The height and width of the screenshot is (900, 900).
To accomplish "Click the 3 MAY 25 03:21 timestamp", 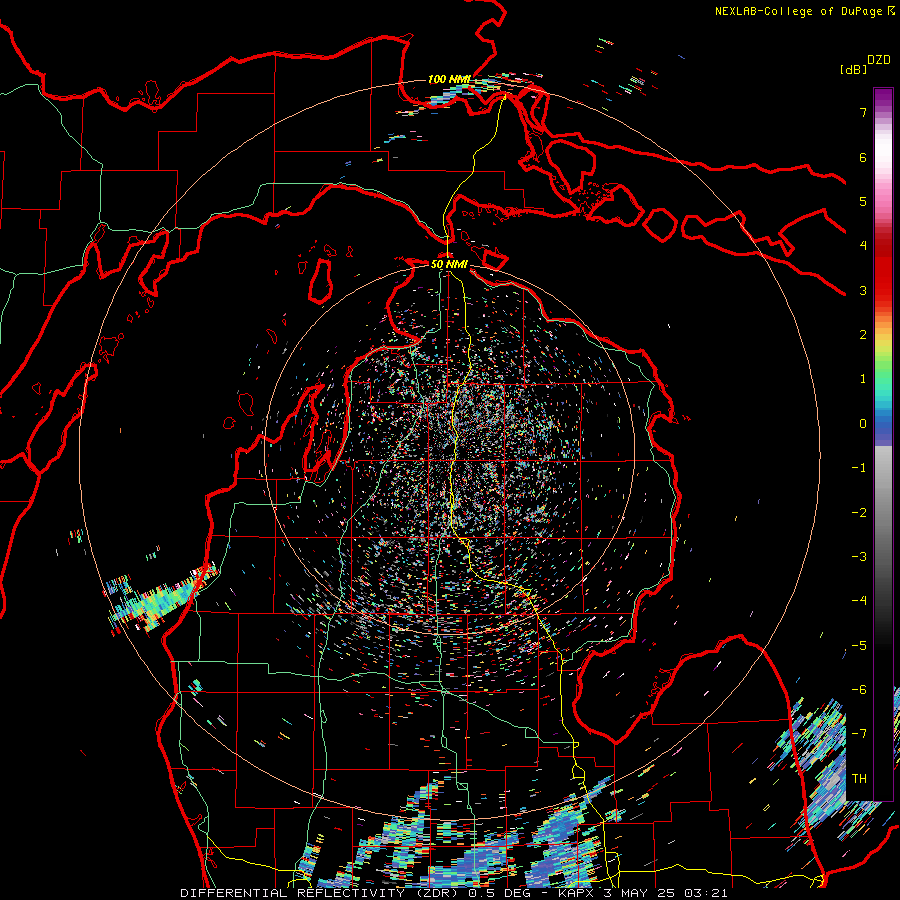I will [665, 893].
